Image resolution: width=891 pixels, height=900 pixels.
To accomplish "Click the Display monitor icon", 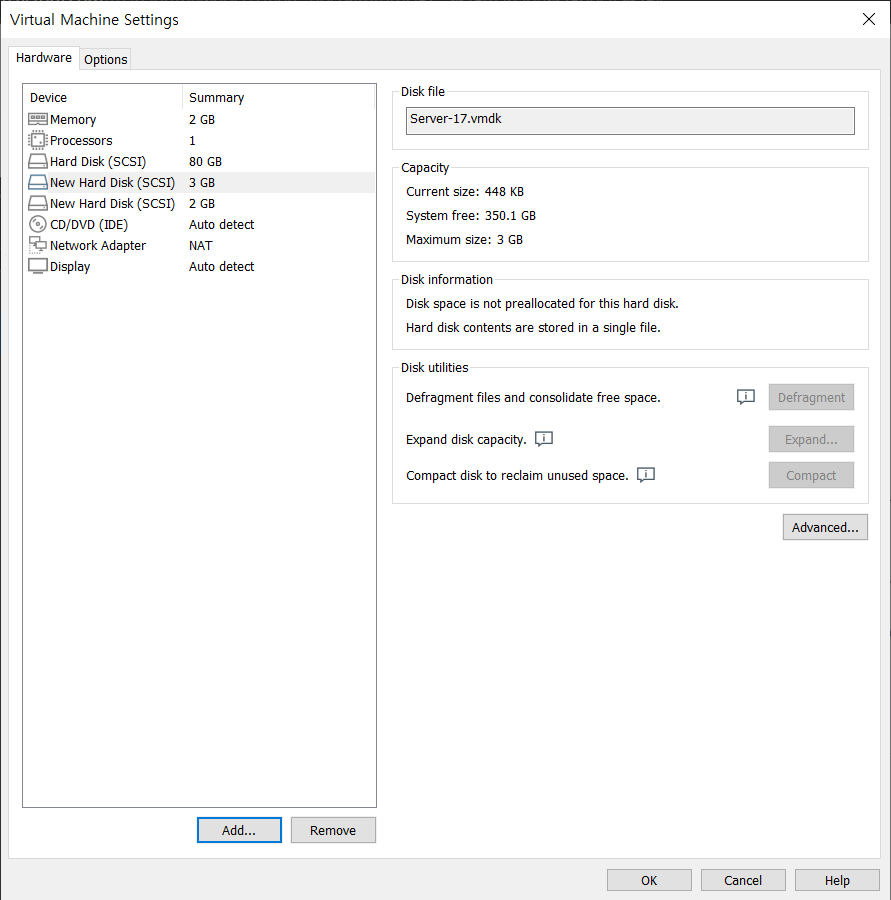I will pyautogui.click(x=37, y=266).
